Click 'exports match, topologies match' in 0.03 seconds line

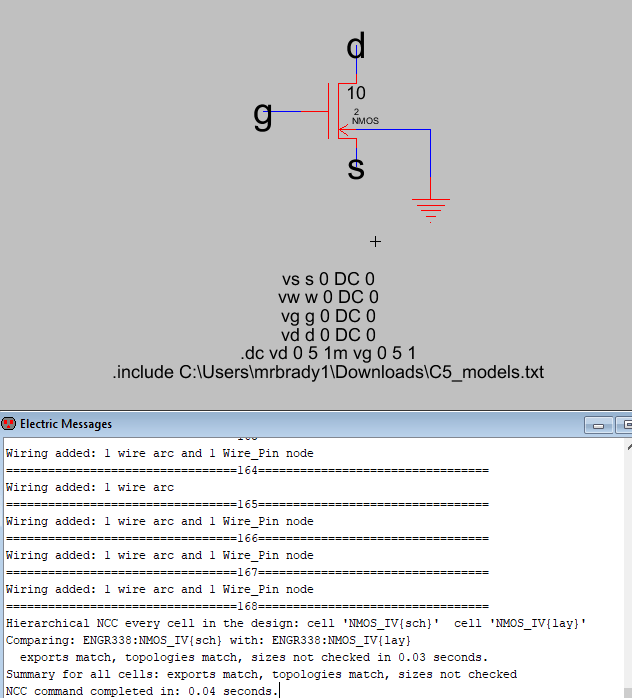(x=254, y=657)
